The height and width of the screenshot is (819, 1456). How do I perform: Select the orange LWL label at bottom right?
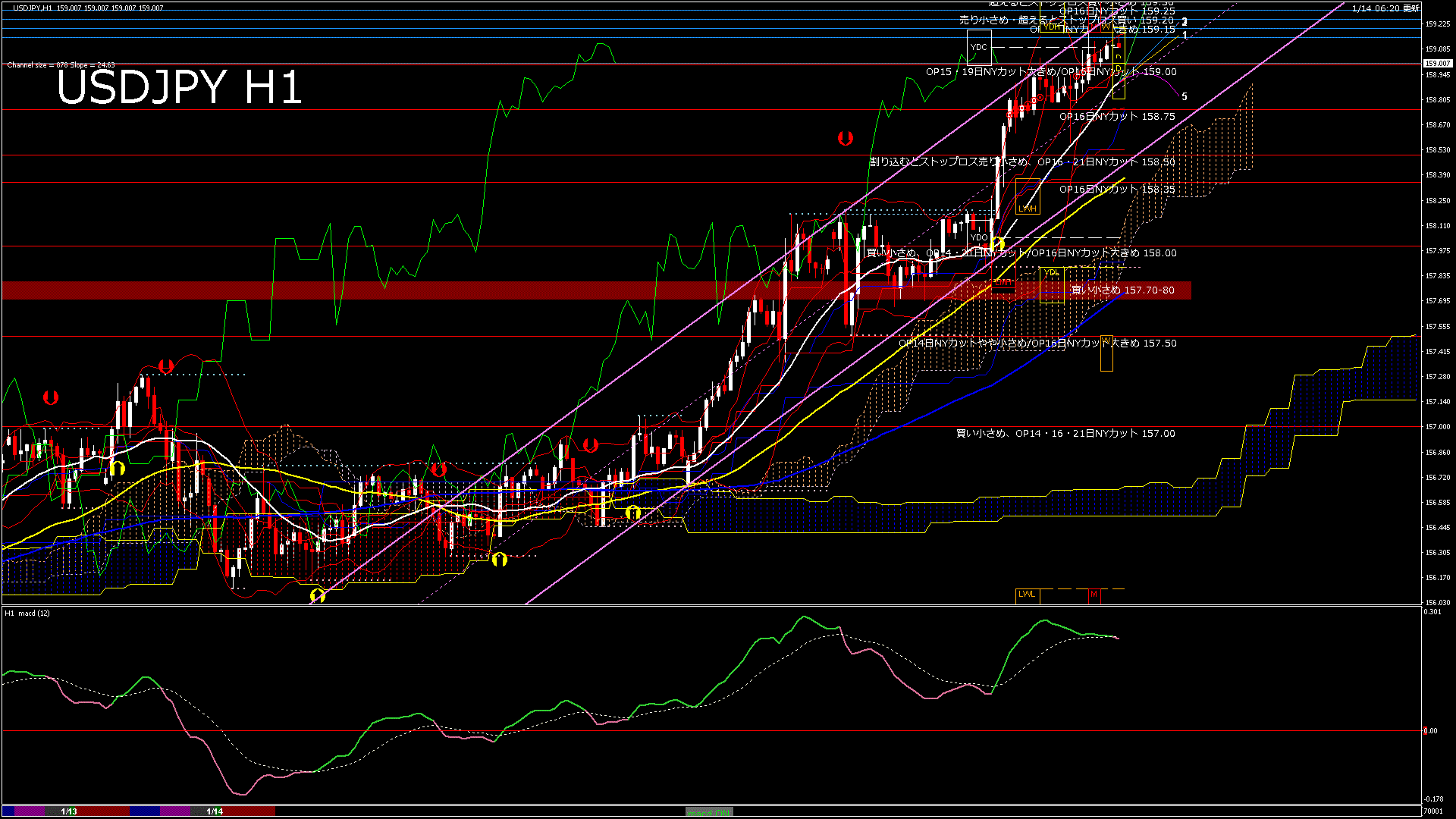click(x=1028, y=594)
